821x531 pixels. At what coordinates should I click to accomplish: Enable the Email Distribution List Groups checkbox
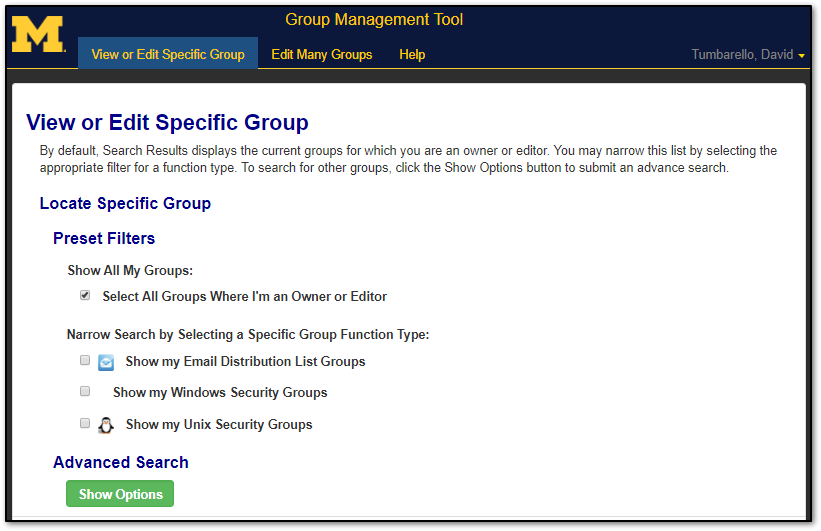tap(85, 361)
